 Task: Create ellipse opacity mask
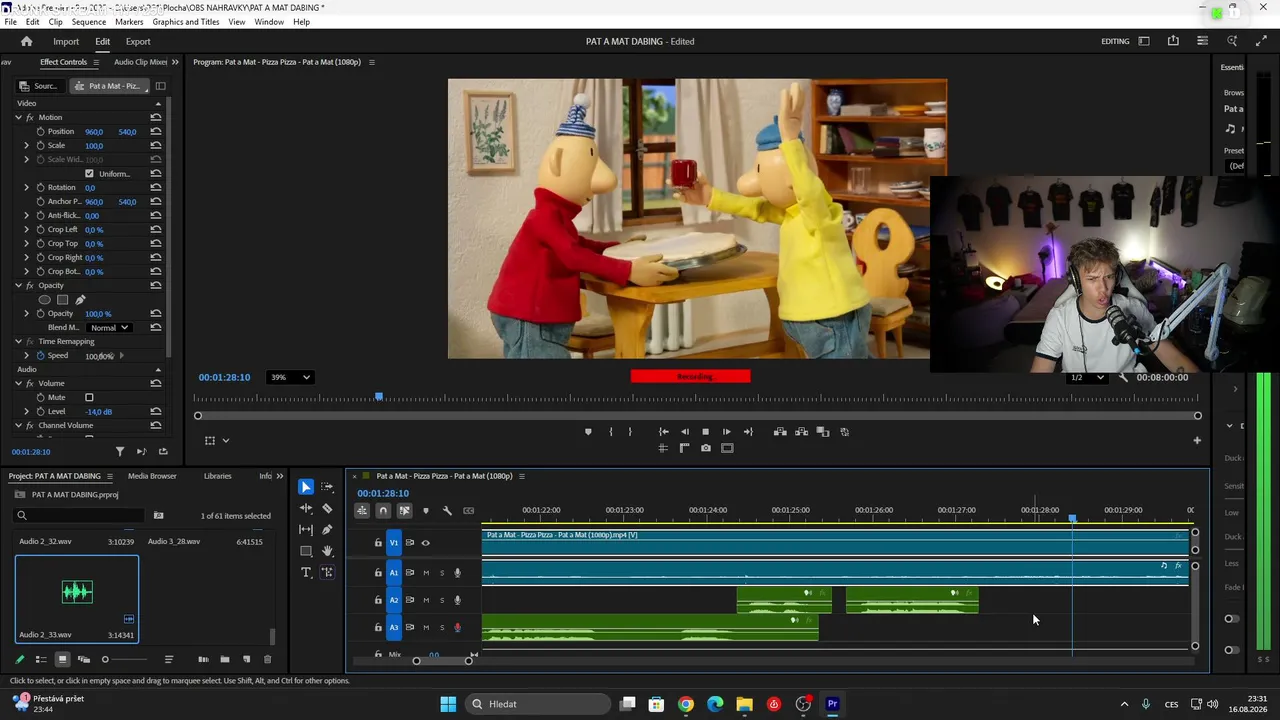point(44,299)
